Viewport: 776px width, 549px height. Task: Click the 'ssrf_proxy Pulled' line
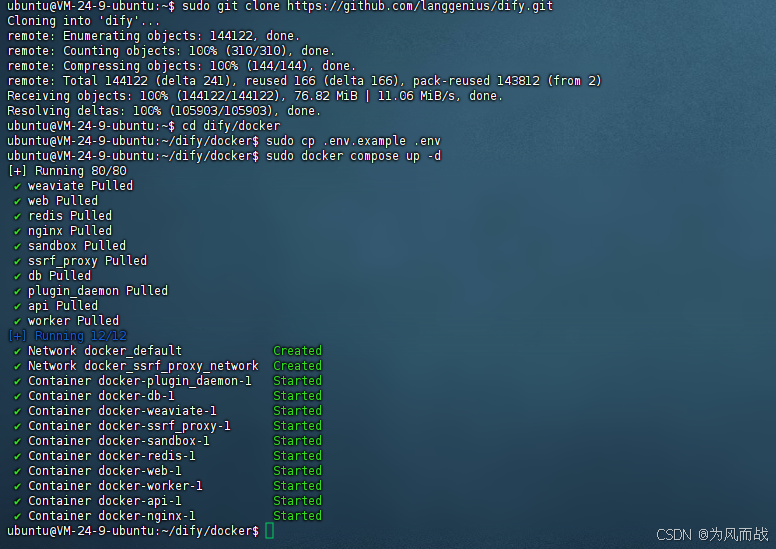(80, 261)
